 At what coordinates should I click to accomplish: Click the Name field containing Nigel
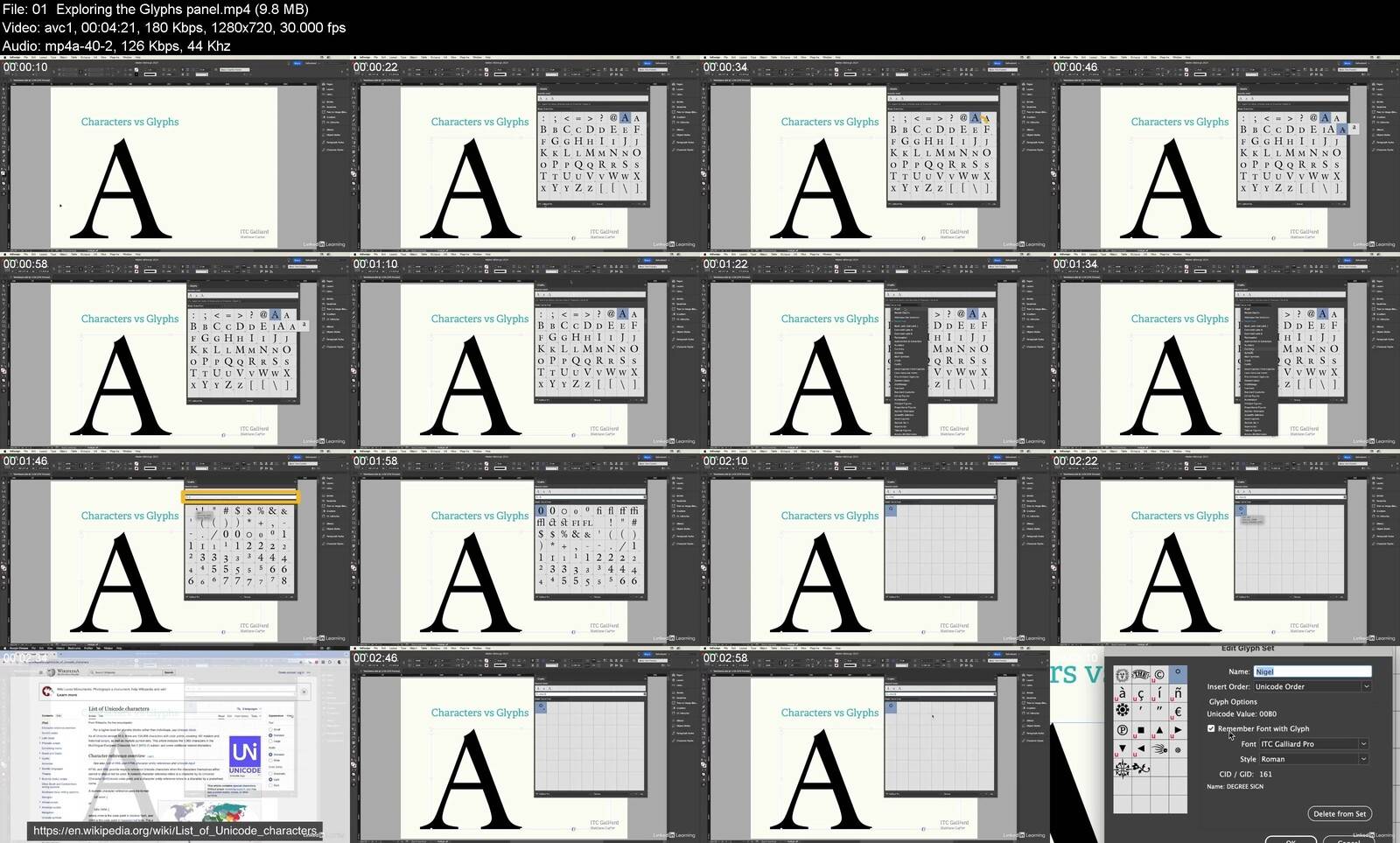[1312, 671]
